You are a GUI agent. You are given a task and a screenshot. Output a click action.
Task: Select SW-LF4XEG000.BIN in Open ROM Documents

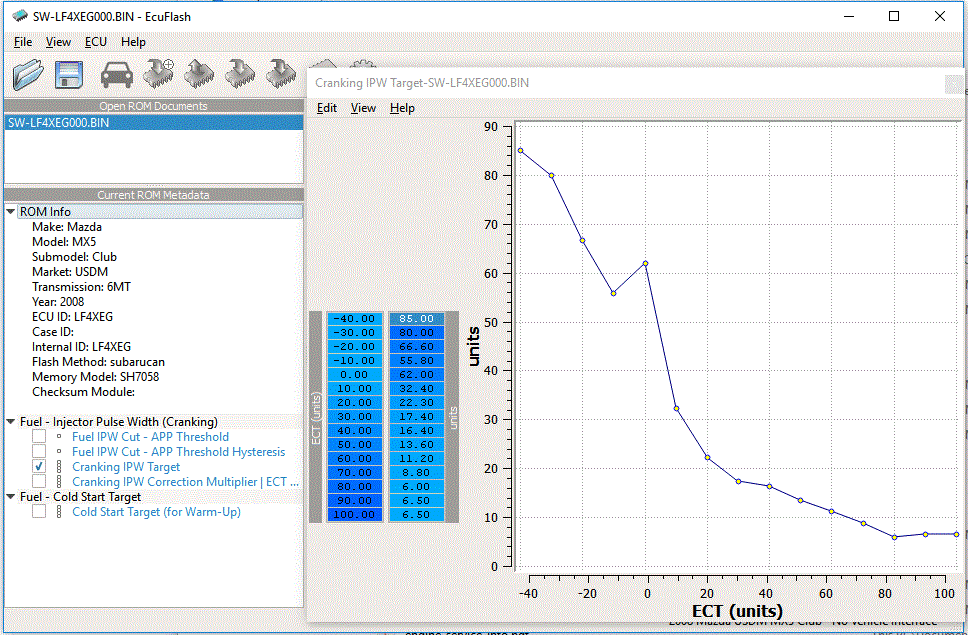pos(58,123)
